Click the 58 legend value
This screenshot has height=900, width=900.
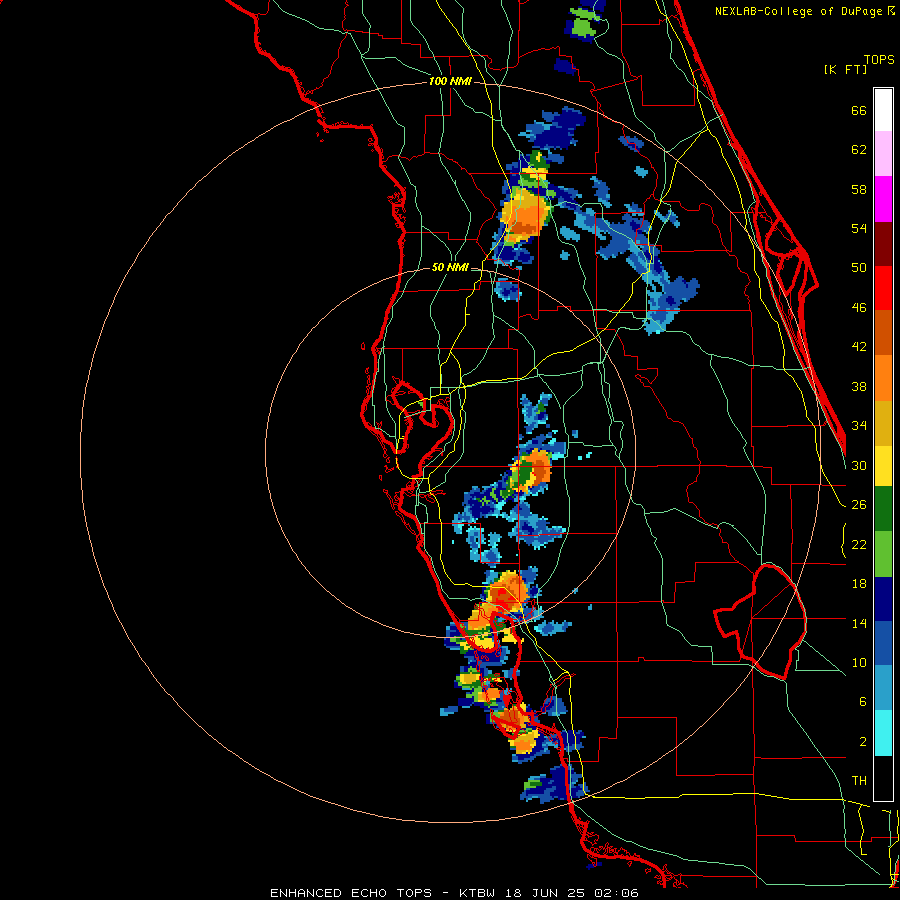[x=859, y=189]
